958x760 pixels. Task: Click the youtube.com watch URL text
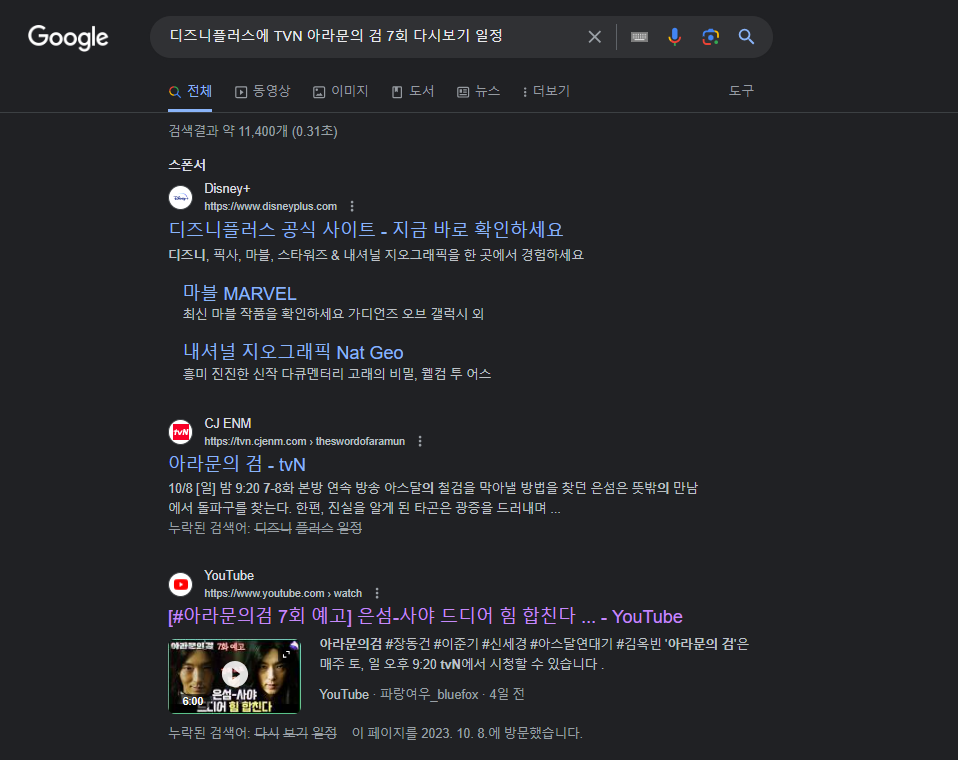pyautogui.click(x=283, y=593)
